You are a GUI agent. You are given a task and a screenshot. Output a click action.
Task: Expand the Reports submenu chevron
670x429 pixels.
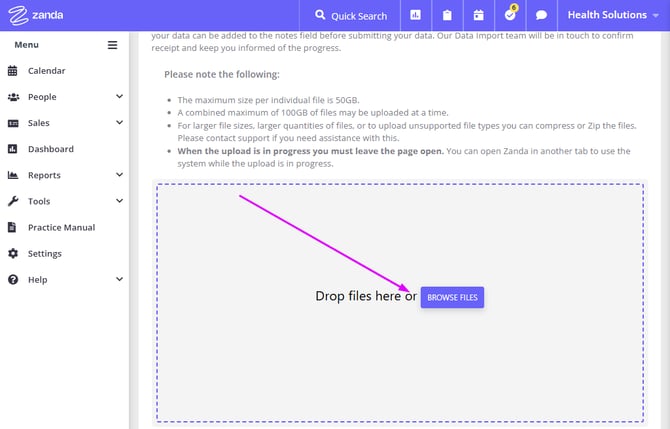pyautogui.click(x=119, y=175)
